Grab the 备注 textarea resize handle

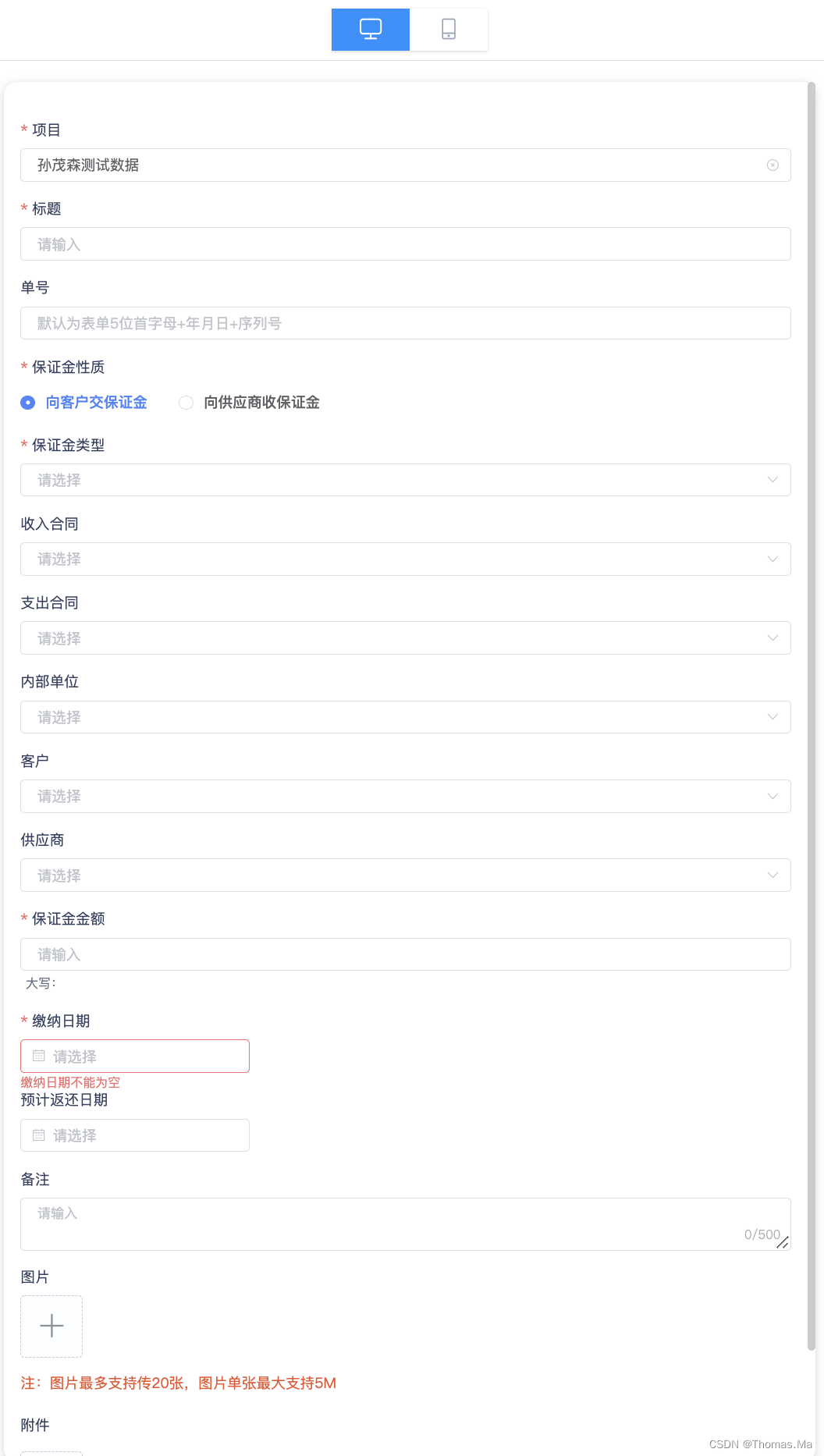783,1242
